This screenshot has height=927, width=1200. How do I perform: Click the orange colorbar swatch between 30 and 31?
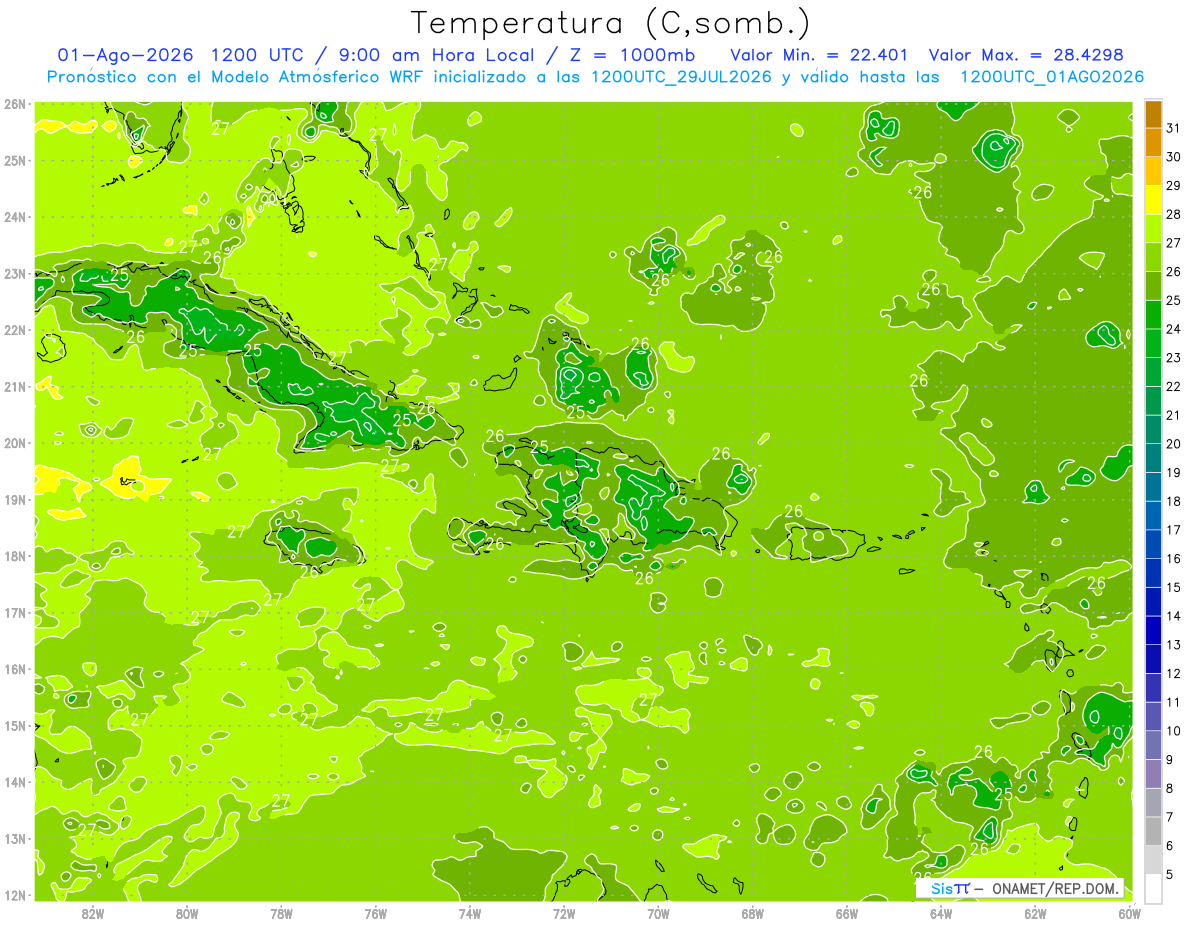1153,143
